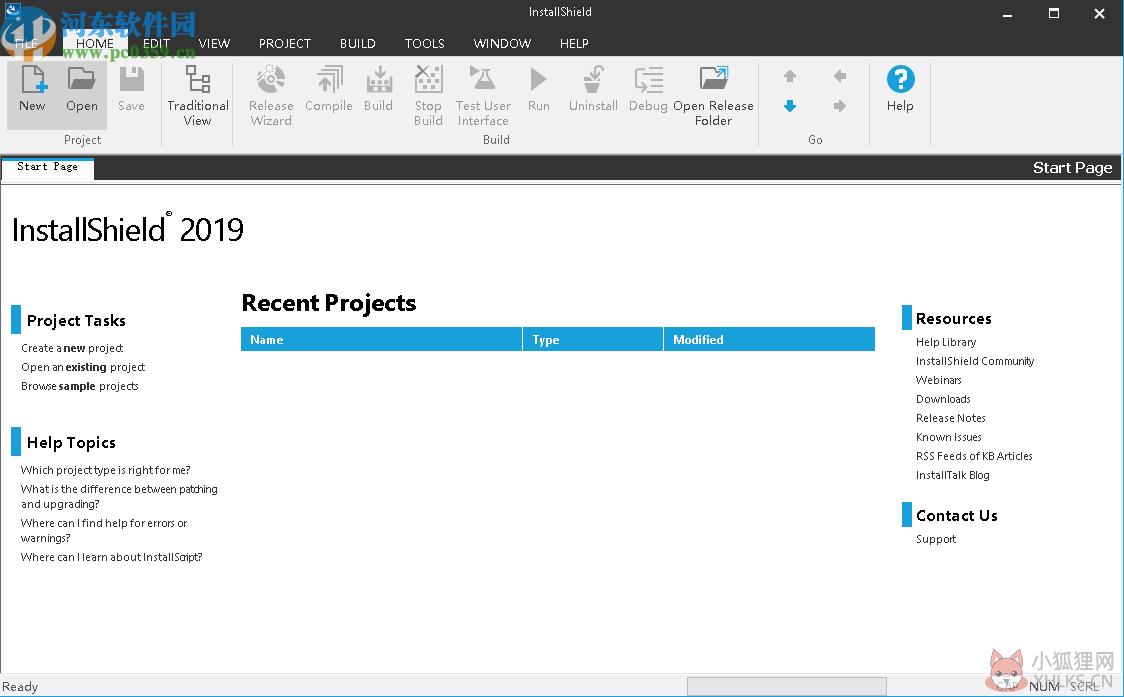
Task: Sort Recent Projects by Name column
Action: pyautogui.click(x=381, y=339)
